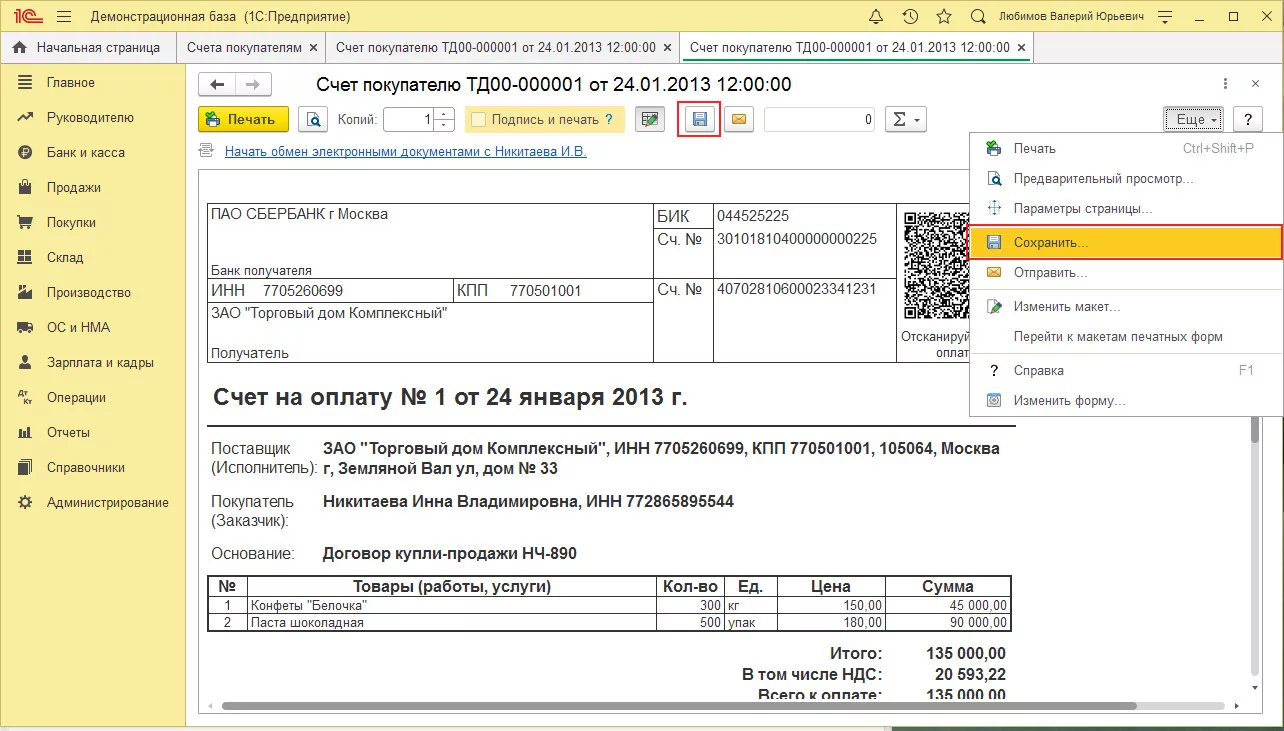Toggle the Подпись и печать checkbox
The height and width of the screenshot is (731, 1284).
point(478,120)
